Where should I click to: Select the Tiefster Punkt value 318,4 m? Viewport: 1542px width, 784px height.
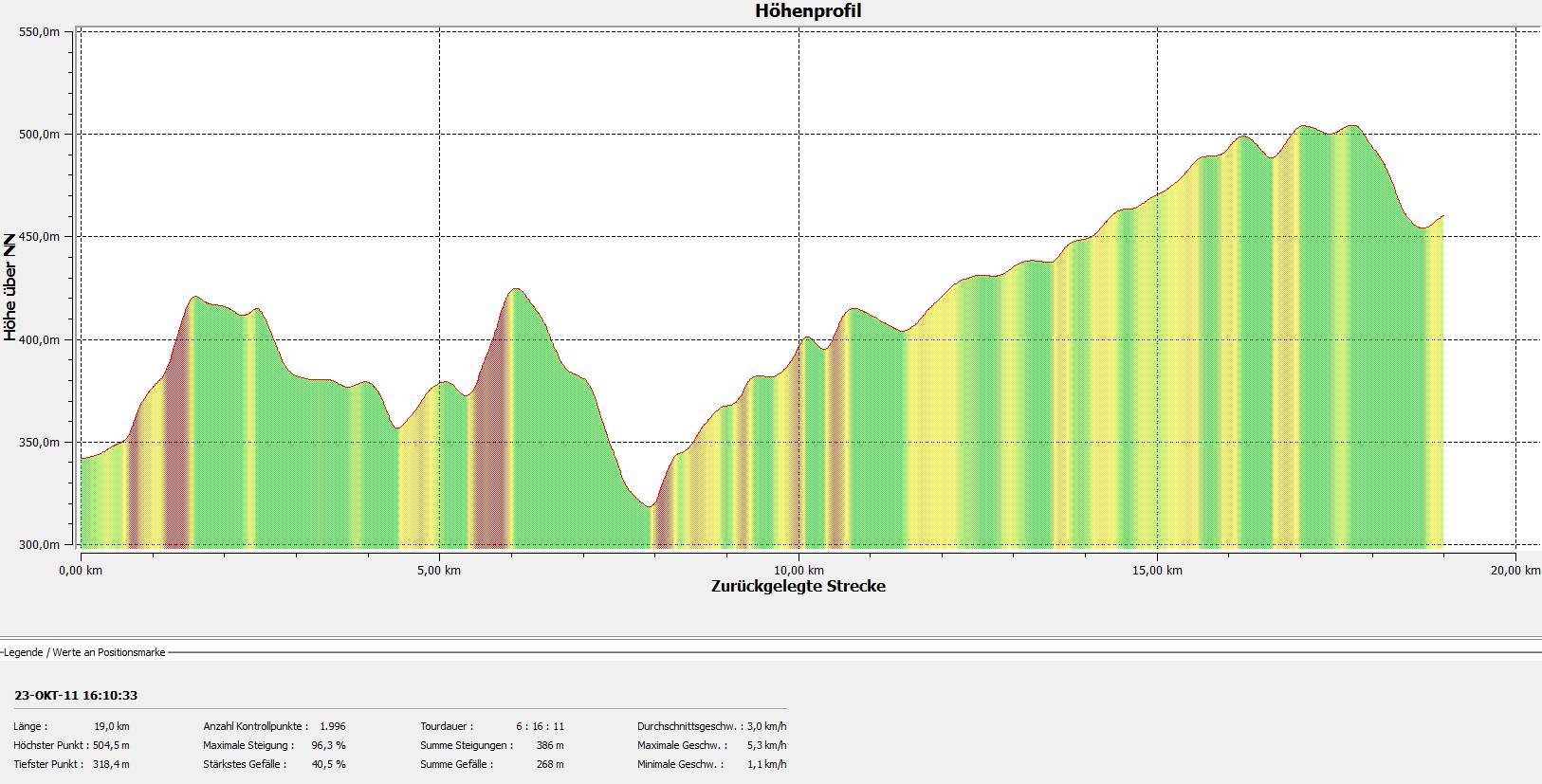(111, 764)
